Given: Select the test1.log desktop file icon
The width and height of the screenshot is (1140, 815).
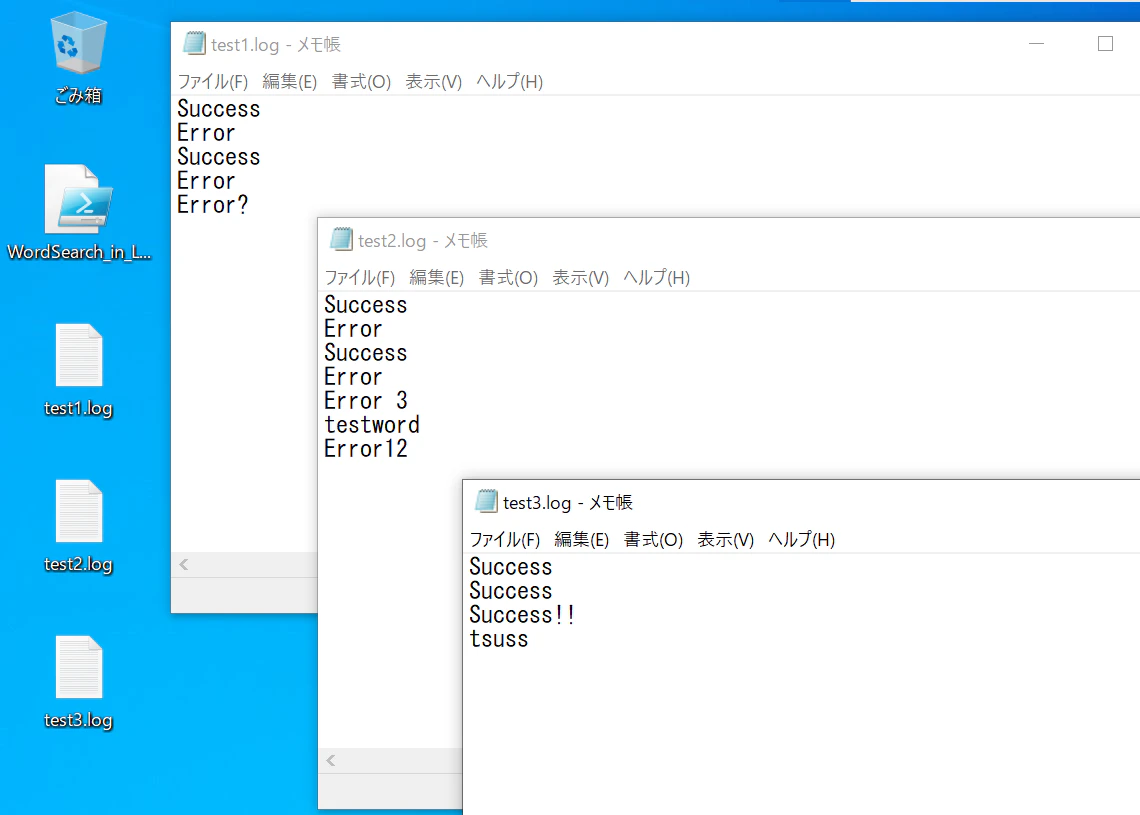Looking at the screenshot, I should tap(79, 370).
